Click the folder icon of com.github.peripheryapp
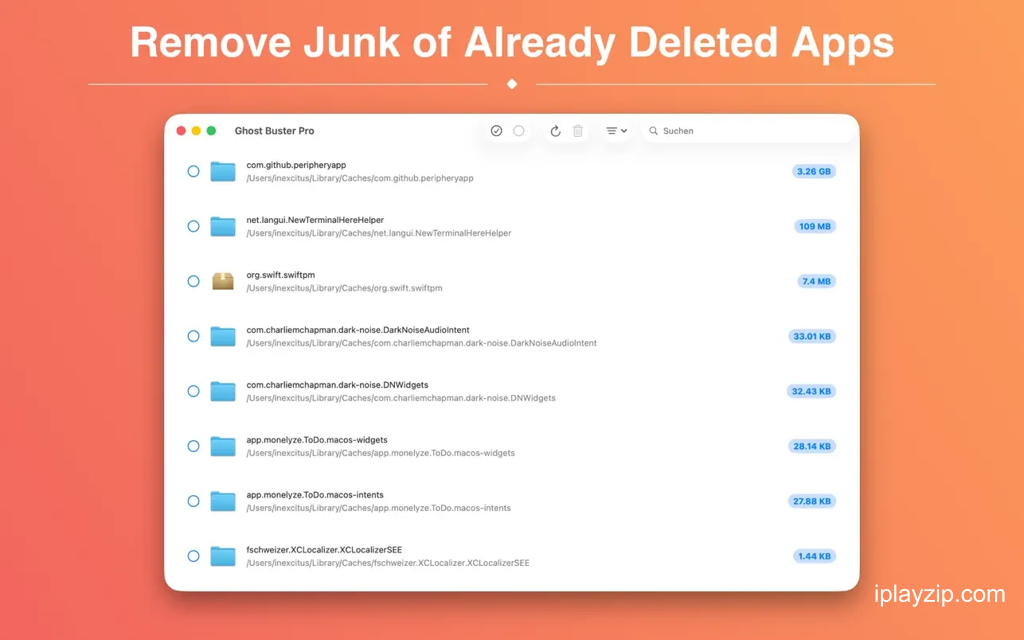This screenshot has width=1024, height=640. (223, 171)
